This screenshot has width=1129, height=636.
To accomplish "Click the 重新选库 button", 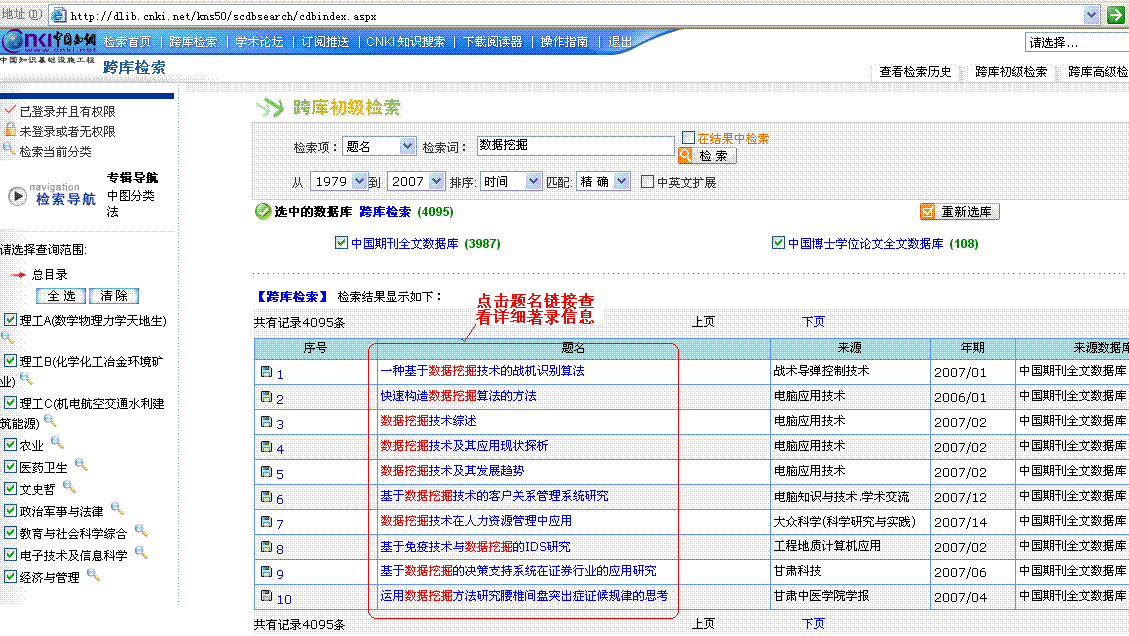I will tap(960, 212).
